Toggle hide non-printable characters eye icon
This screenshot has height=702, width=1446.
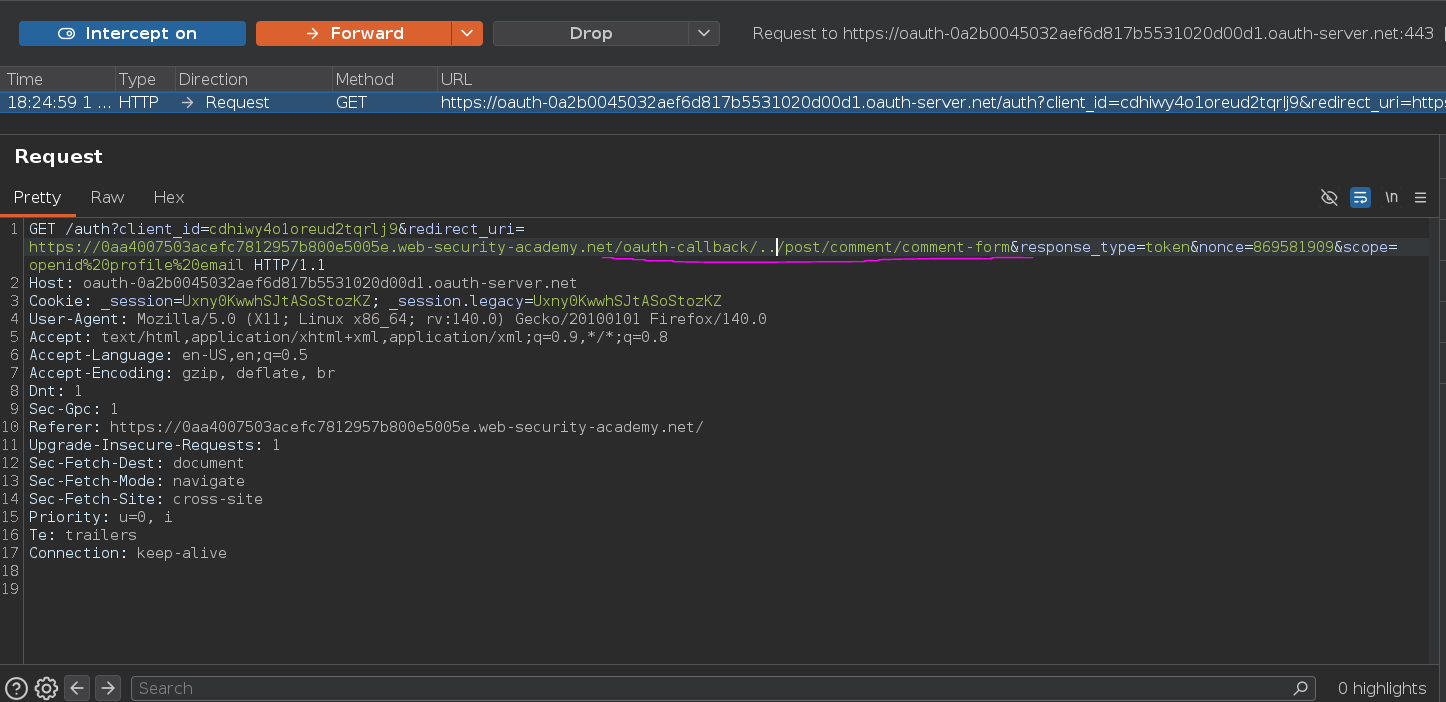point(1329,198)
